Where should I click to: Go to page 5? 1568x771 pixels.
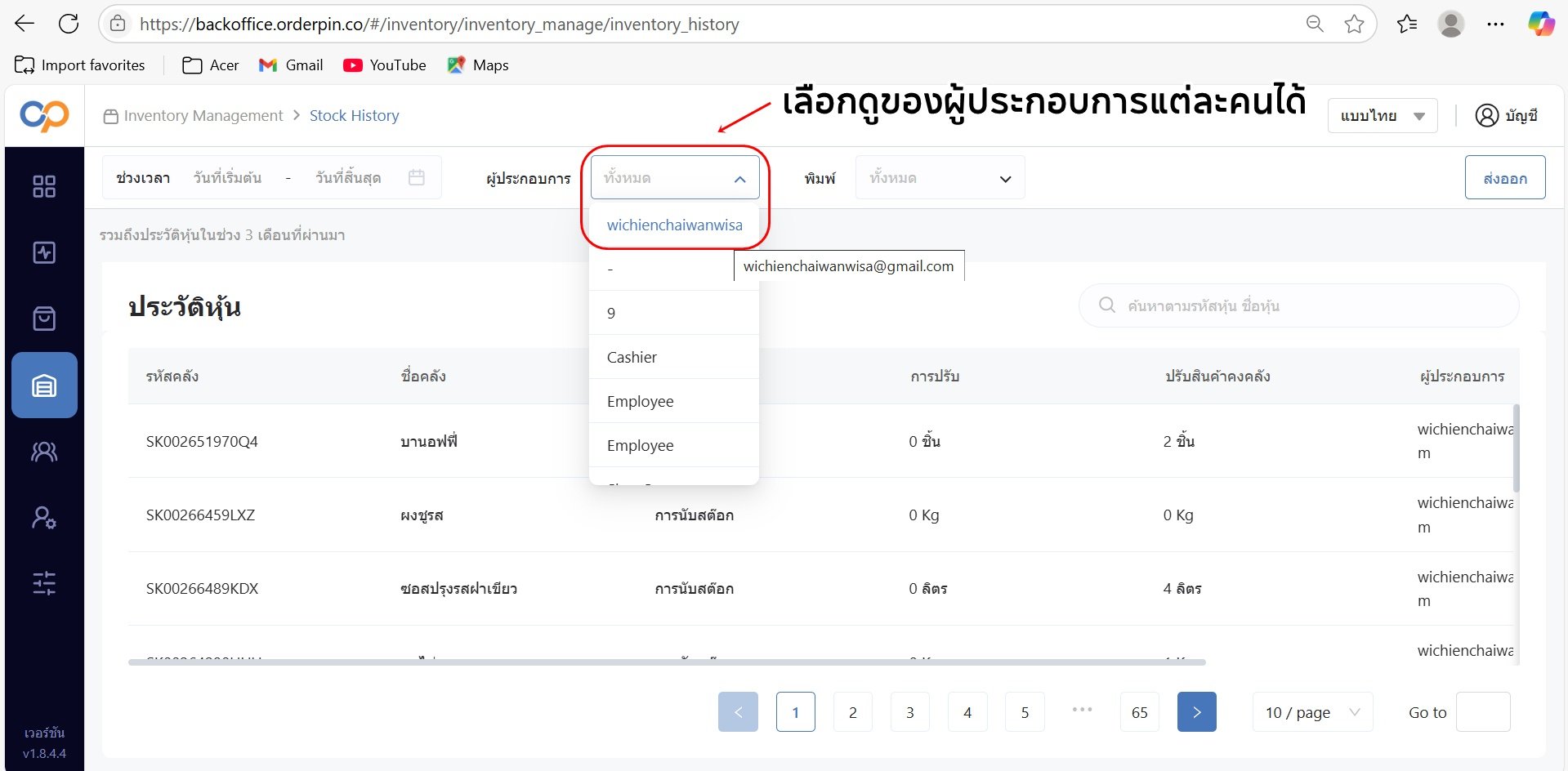pyautogui.click(x=1025, y=712)
